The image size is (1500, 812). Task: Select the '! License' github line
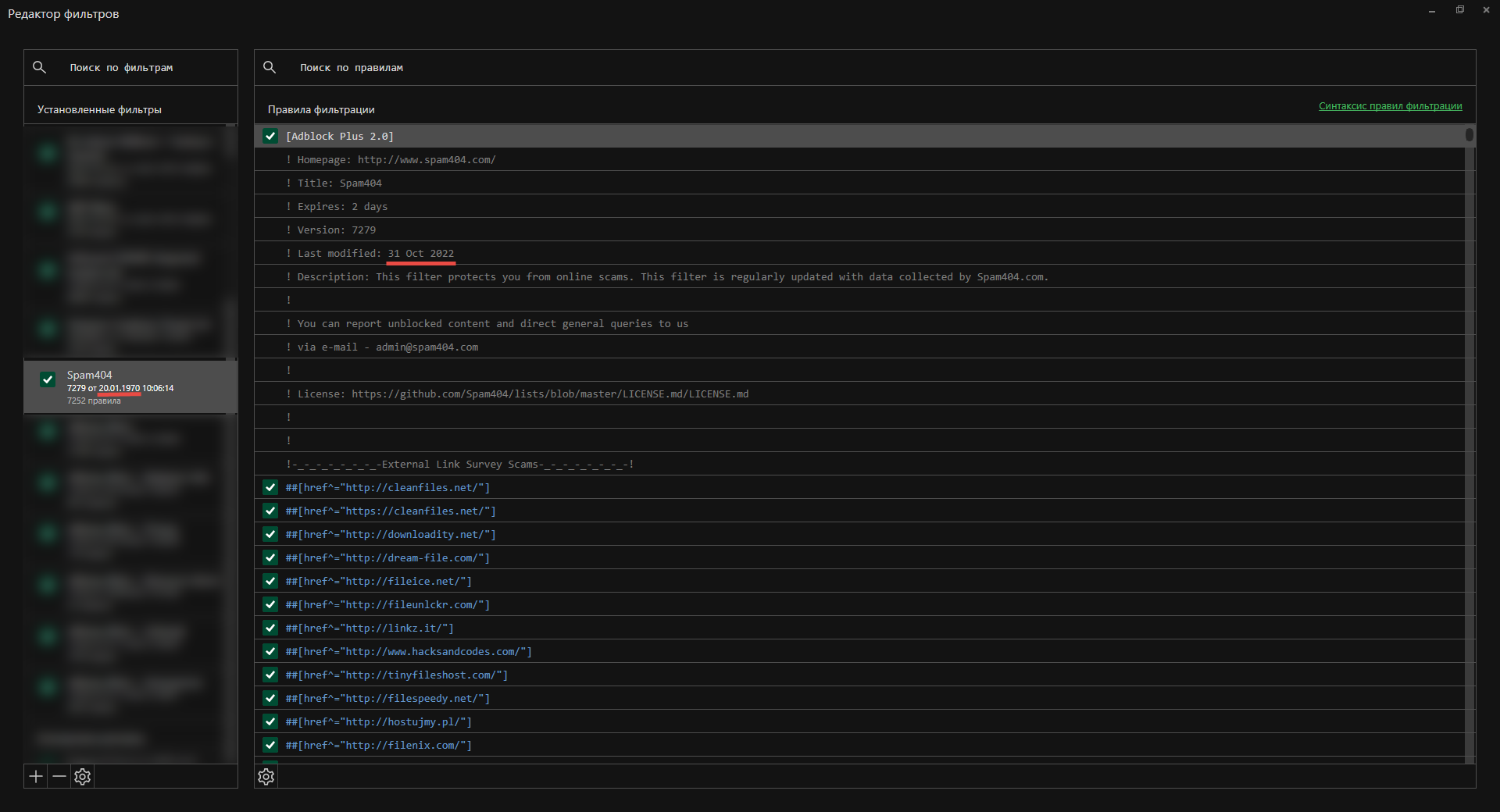859,394
